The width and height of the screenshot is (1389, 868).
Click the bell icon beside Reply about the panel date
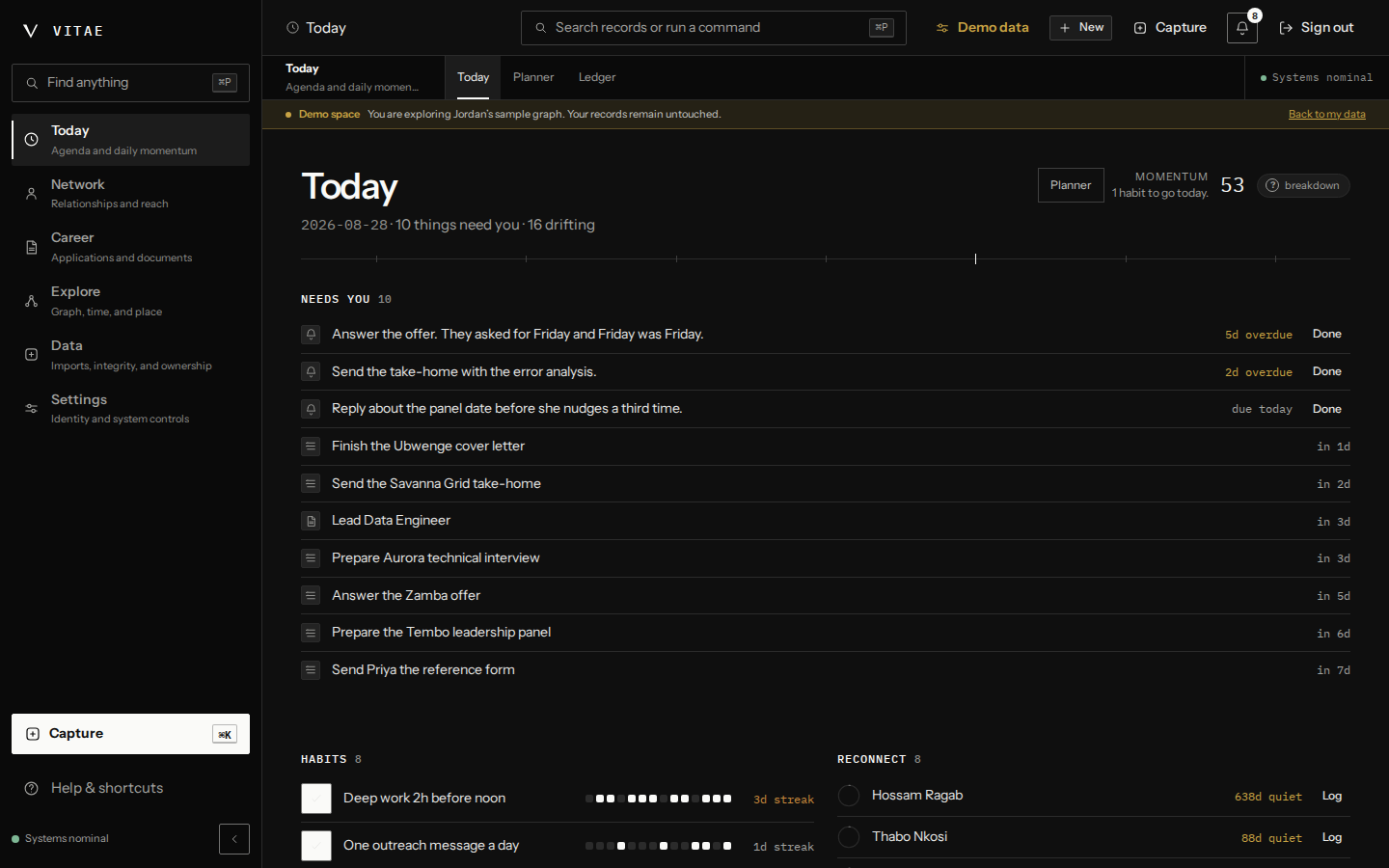tap(311, 409)
